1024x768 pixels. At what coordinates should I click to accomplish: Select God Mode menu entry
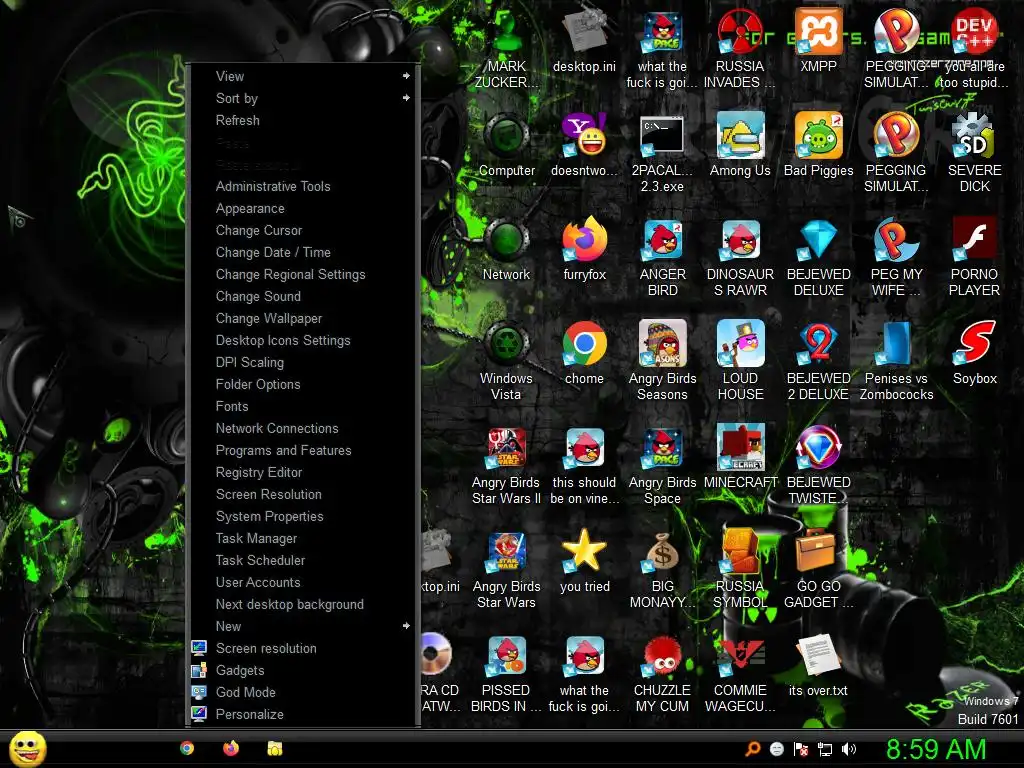point(303,692)
